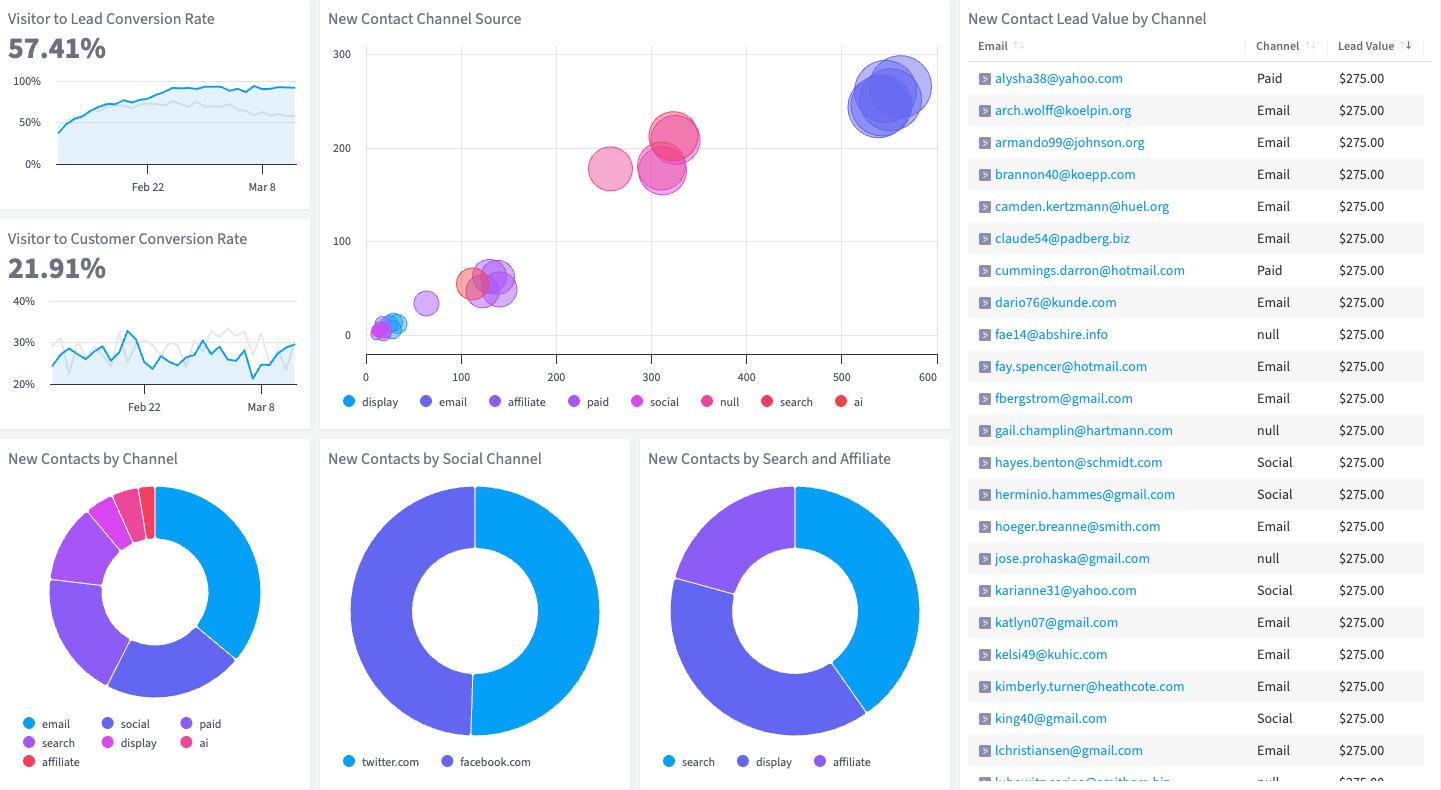Viewport: 1441px width, 790px height.
Task: Expand row icon for kimberly.turner@heathcote.com
Action: [984, 686]
